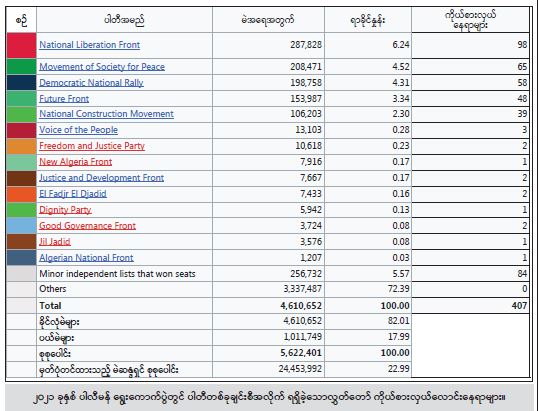Viewport: 538px width, 411px height.
Task: Open Movement of Society for Peace link
Action: click(x=102, y=67)
